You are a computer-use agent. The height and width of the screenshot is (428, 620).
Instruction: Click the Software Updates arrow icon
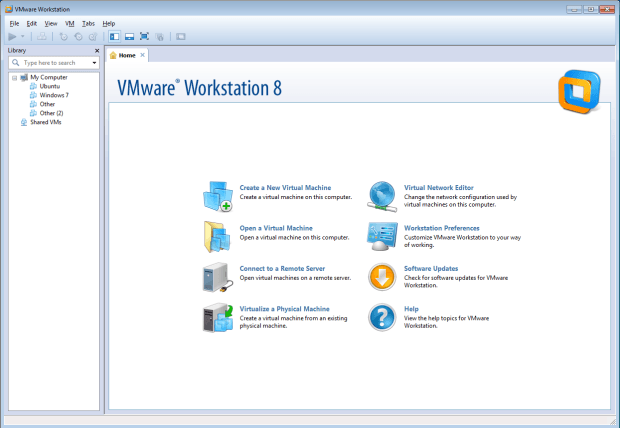tap(382, 277)
